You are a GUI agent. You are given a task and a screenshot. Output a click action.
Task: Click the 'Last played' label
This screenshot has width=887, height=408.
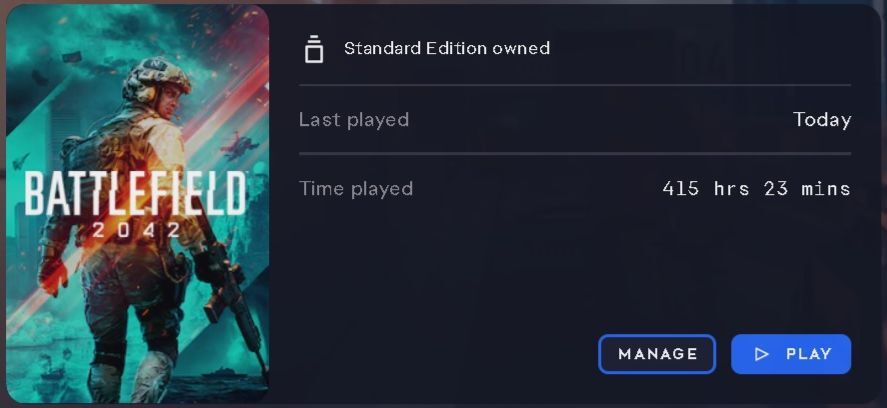click(354, 119)
